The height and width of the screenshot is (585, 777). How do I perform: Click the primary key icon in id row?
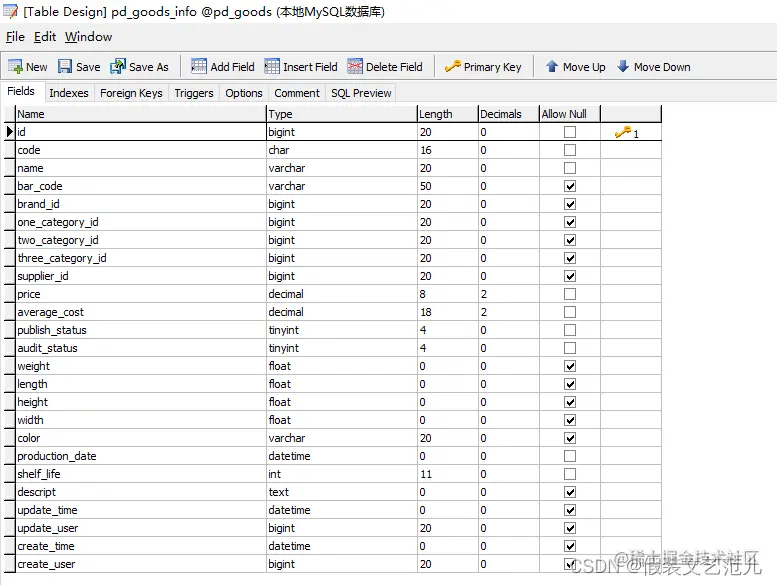coord(622,132)
